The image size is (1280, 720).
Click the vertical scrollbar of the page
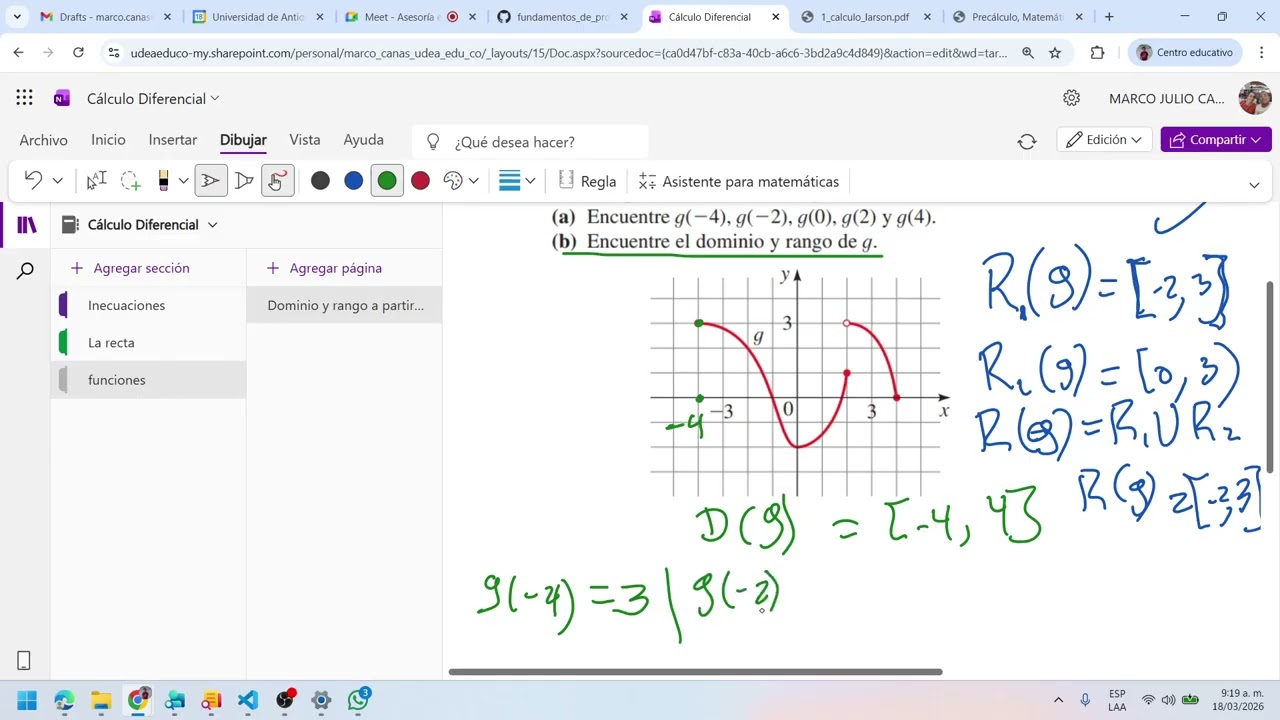[x=1271, y=376]
